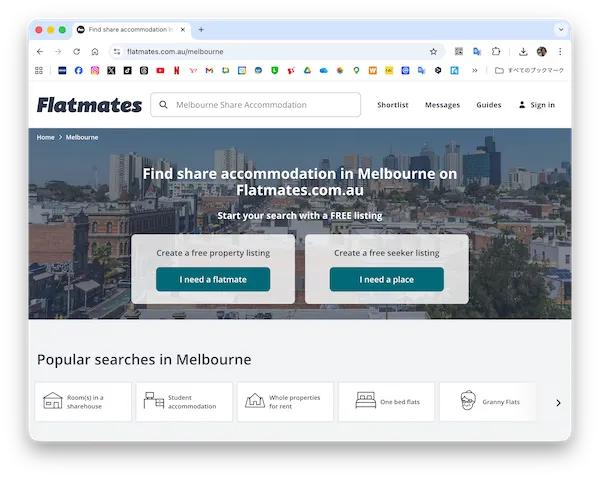This screenshot has height=479, width=600.
Task: Click the search magnifier icon
Action: [163, 105]
